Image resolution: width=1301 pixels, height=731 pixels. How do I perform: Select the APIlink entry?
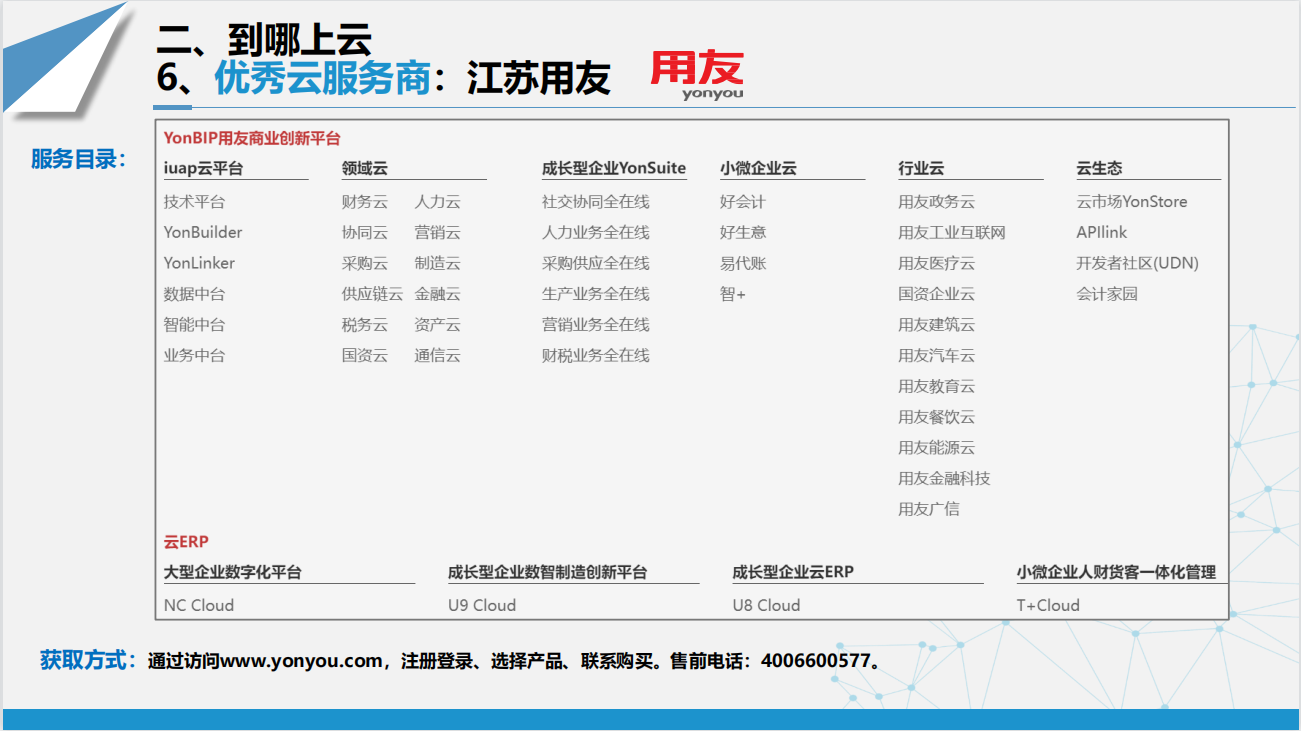(1101, 233)
